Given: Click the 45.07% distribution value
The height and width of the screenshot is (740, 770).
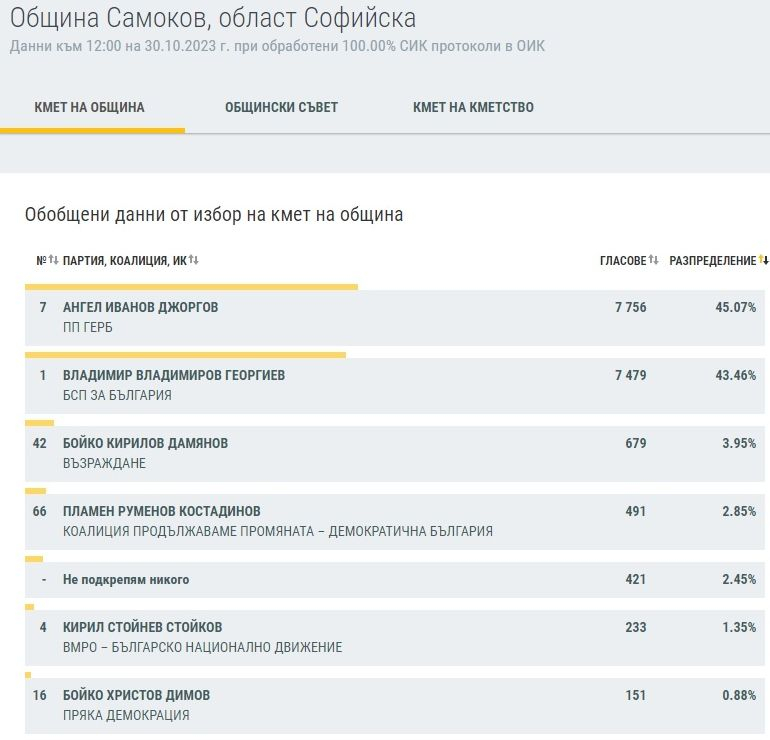Looking at the screenshot, I should point(736,307).
